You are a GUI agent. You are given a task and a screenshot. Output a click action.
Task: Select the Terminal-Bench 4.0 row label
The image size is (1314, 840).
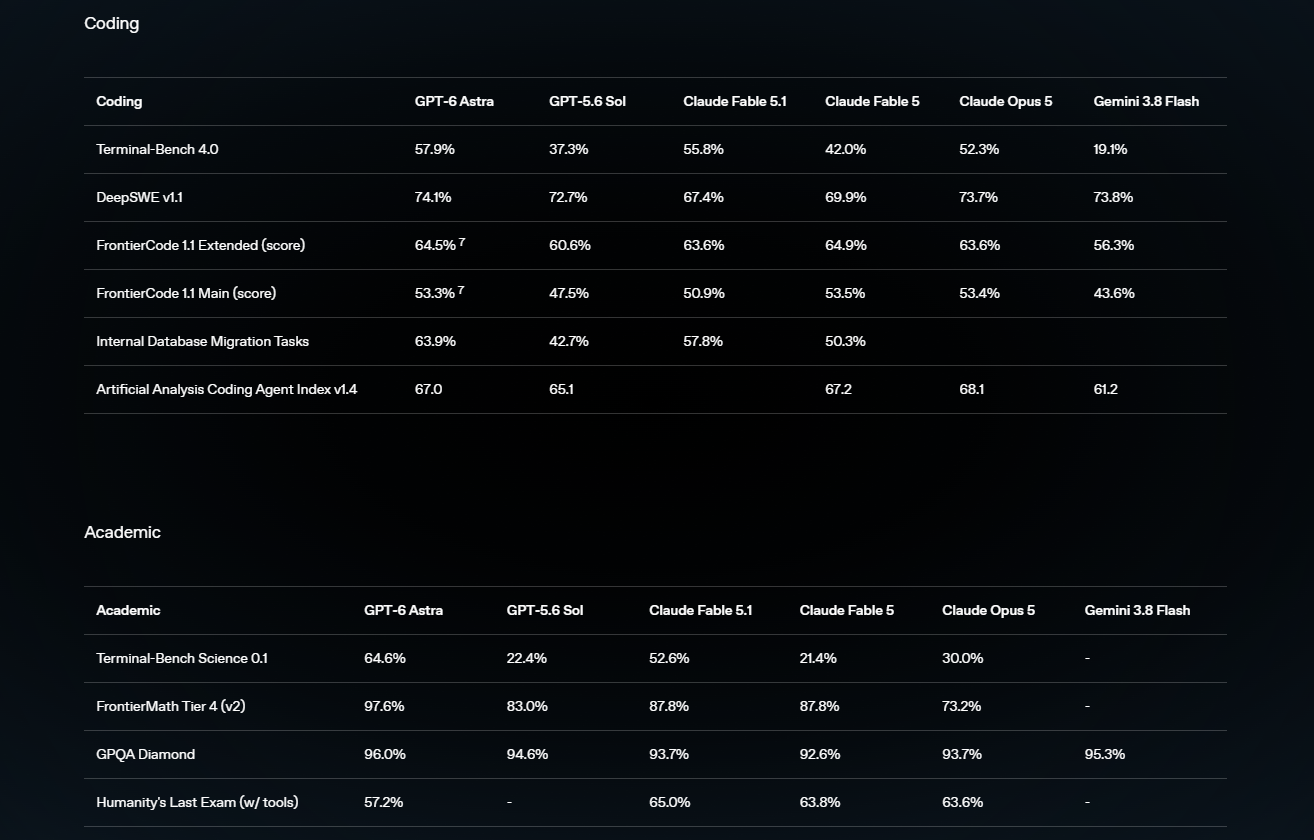pyautogui.click(x=157, y=149)
